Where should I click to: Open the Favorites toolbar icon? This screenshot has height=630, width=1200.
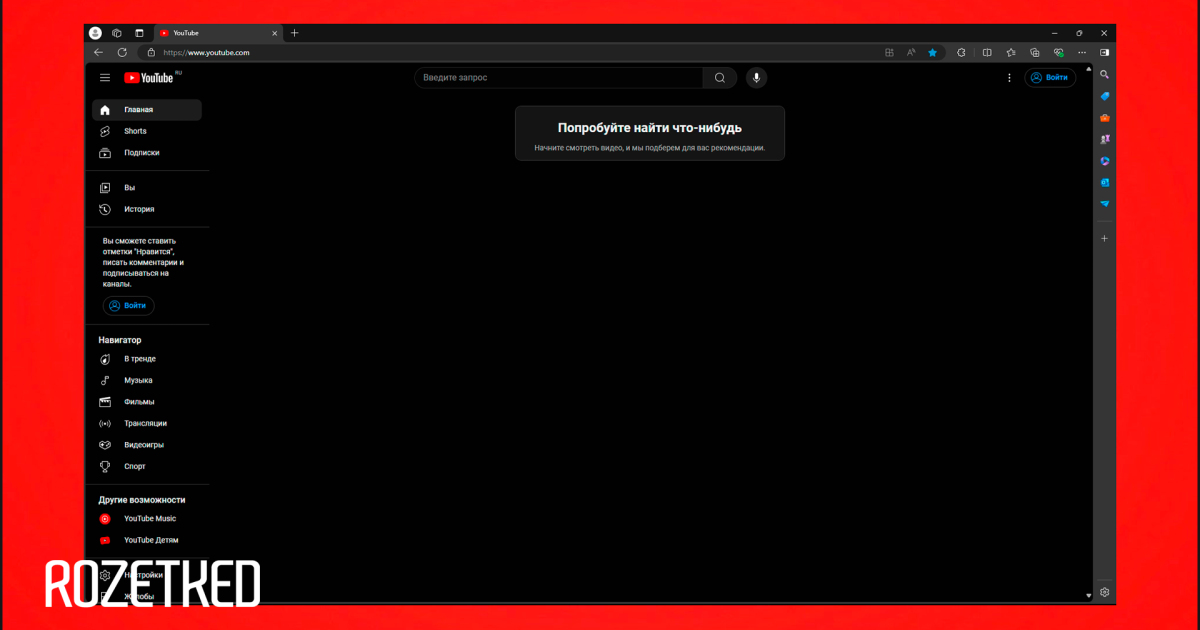(x=1011, y=52)
